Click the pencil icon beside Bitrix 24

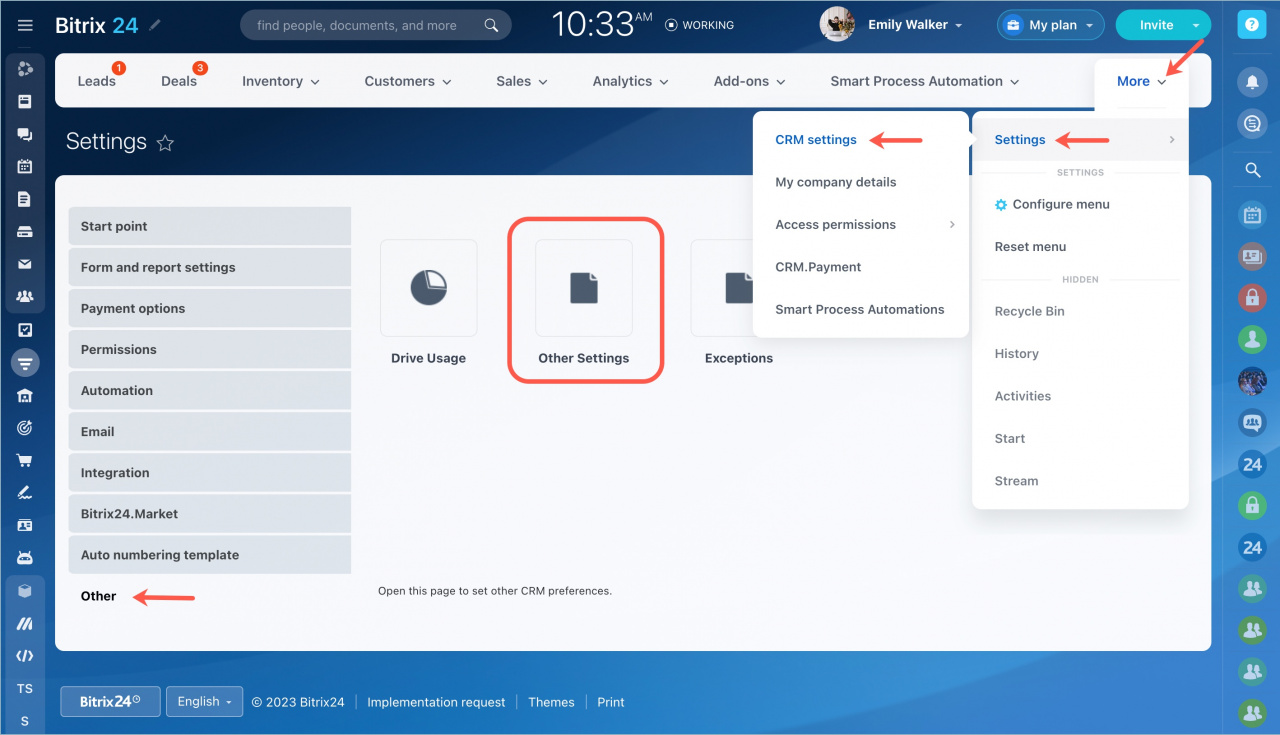154,25
